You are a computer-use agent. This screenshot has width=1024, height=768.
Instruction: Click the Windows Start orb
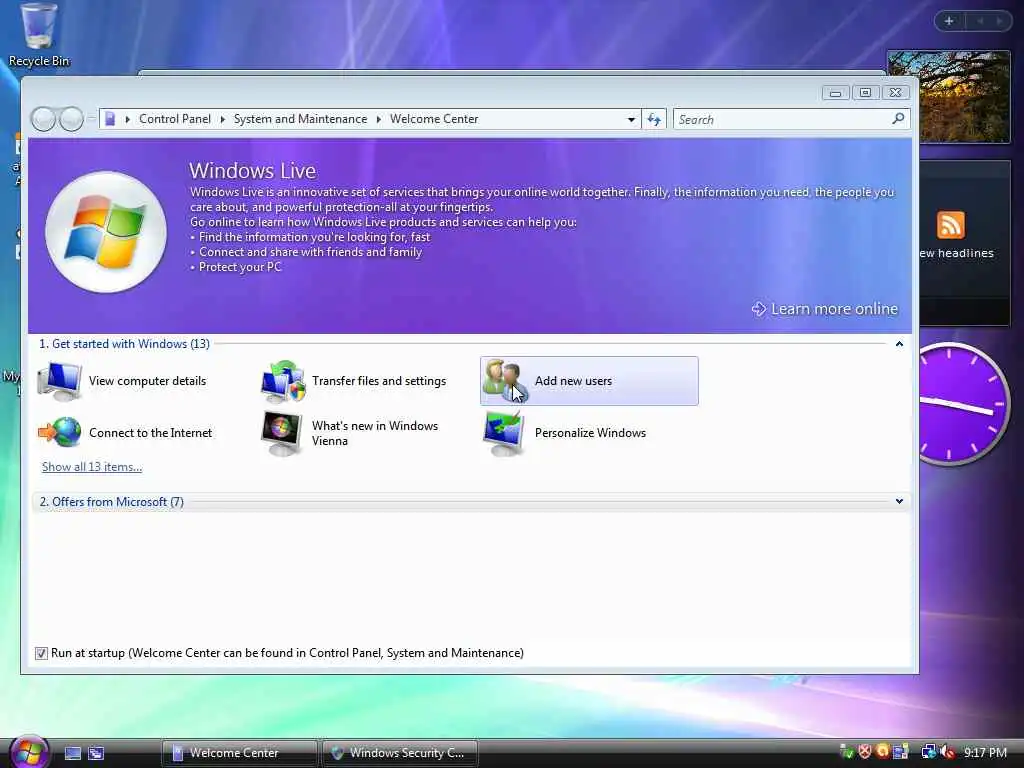27,752
